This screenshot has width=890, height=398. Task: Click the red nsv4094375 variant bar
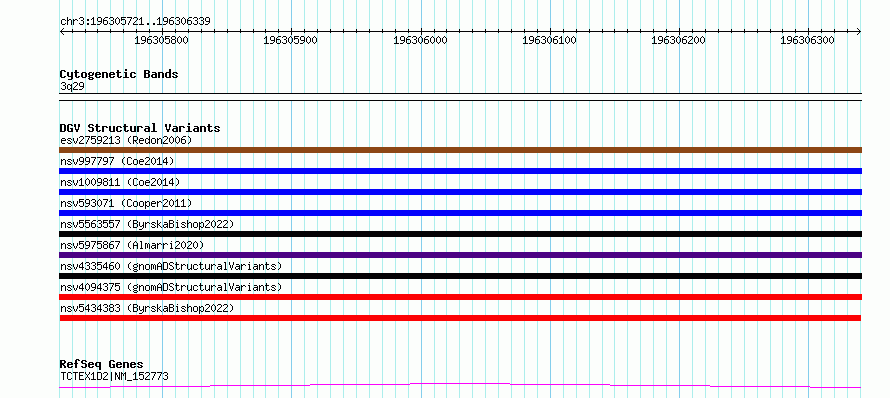tap(460, 297)
